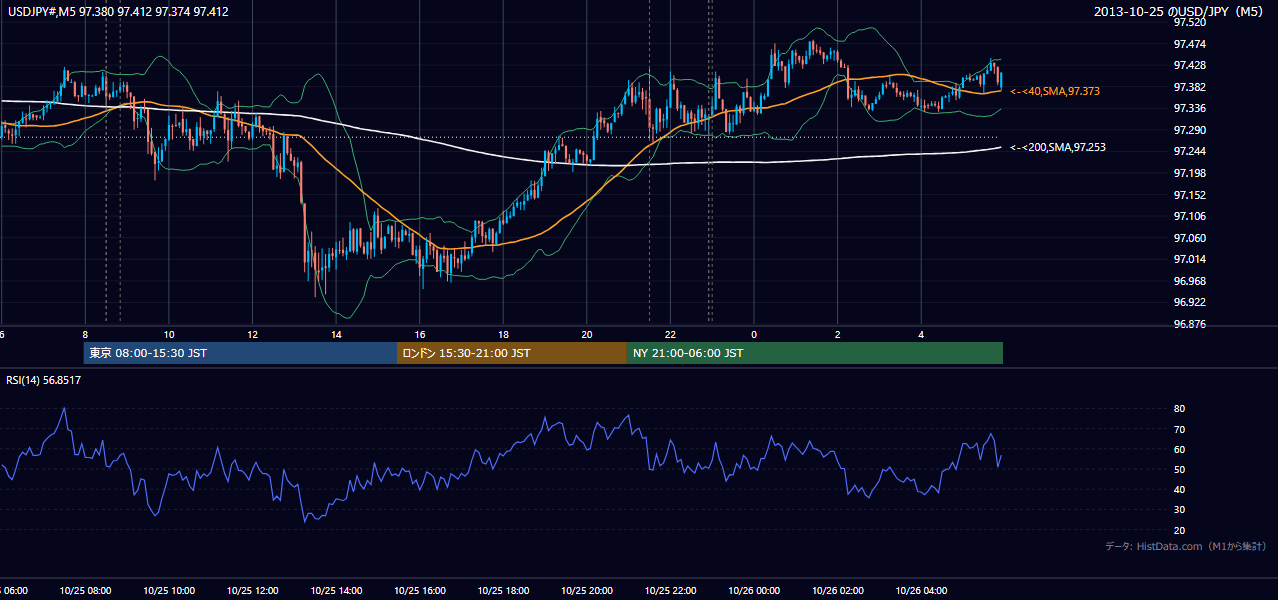
Task: Click the bottom time label 10/26 04:00
Action: (x=921, y=590)
